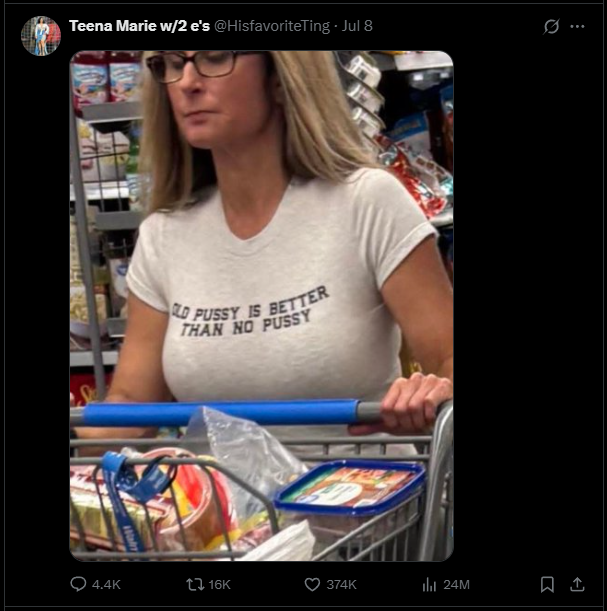
Task: Click the 4.4K replies count
Action: point(106,585)
